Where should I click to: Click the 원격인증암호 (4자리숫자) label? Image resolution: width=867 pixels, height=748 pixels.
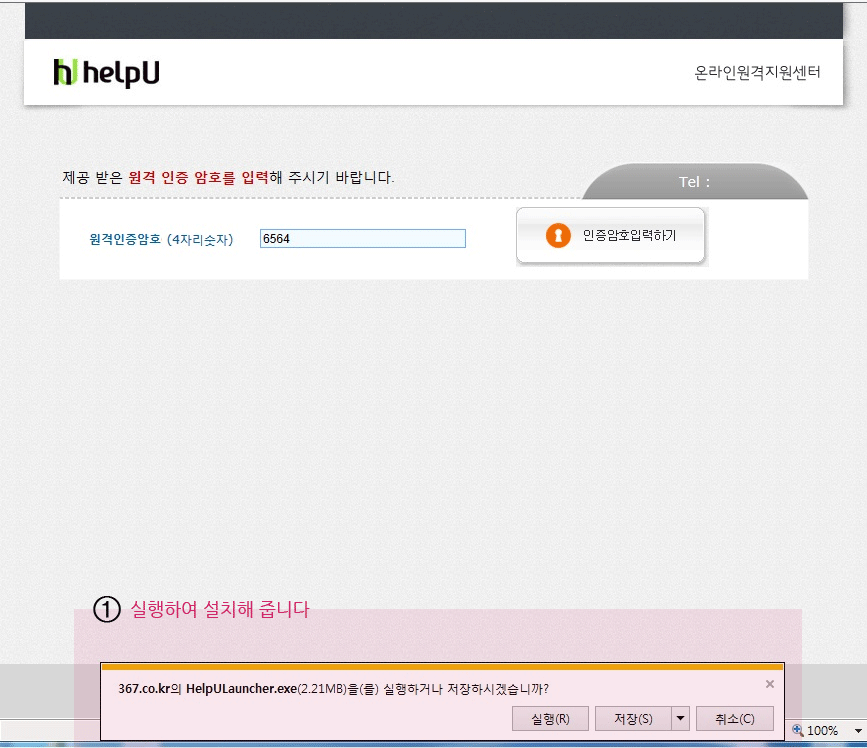pos(161,240)
